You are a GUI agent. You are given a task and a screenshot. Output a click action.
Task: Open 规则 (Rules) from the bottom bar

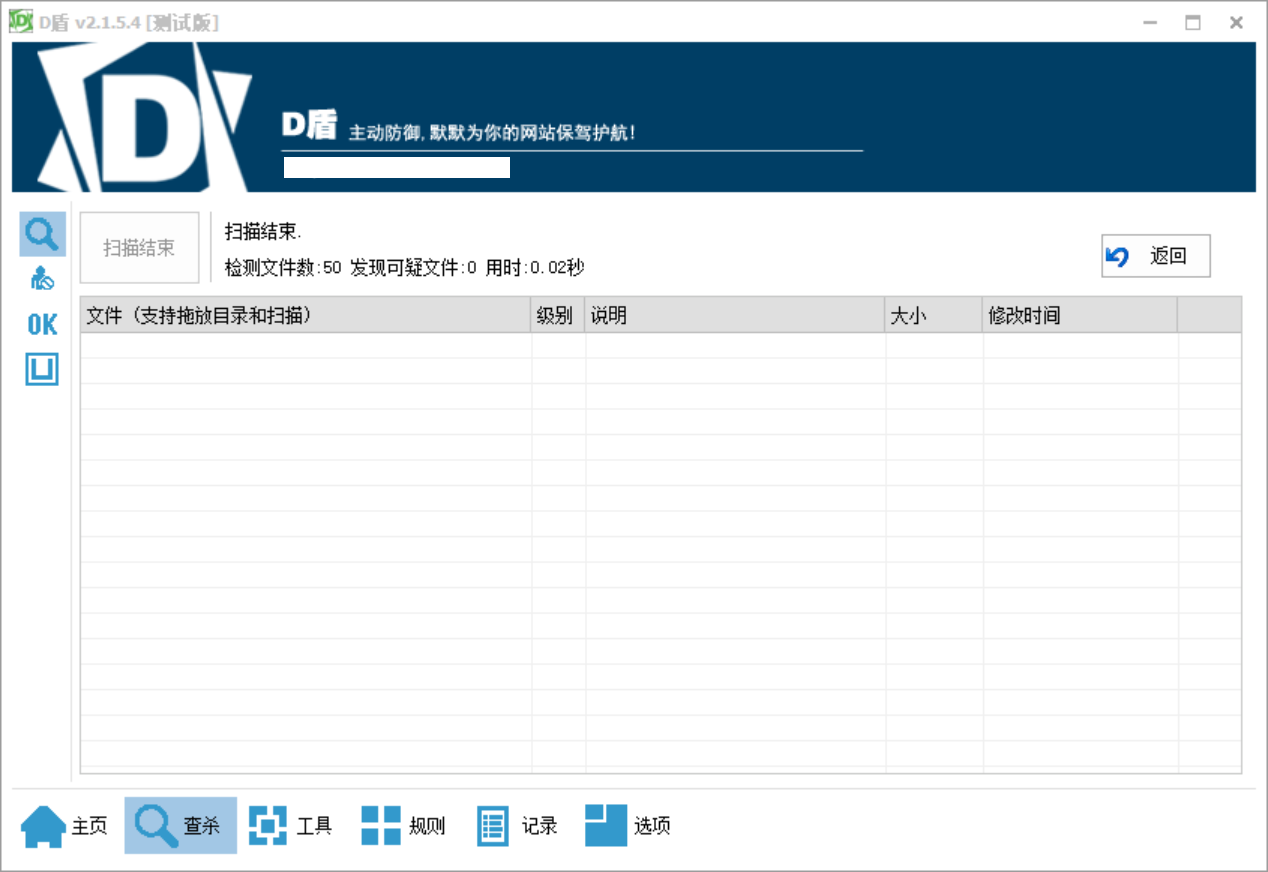tap(404, 826)
